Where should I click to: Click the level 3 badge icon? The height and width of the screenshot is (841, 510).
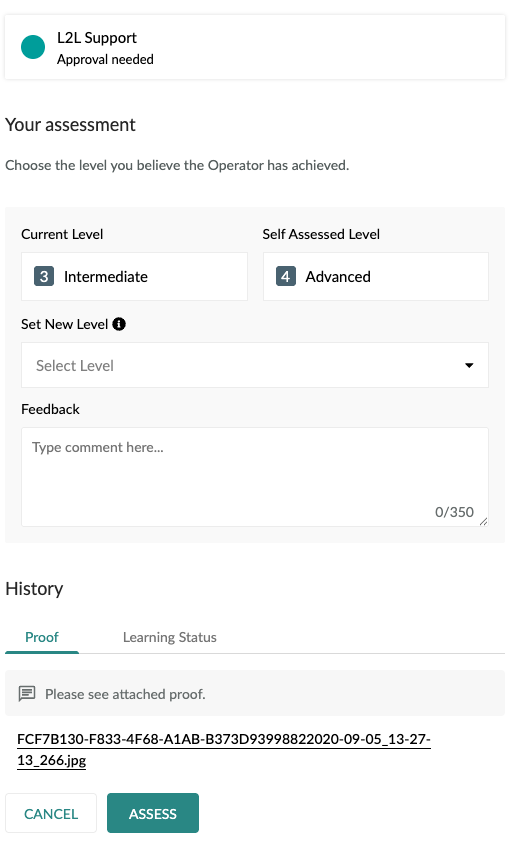(44, 276)
